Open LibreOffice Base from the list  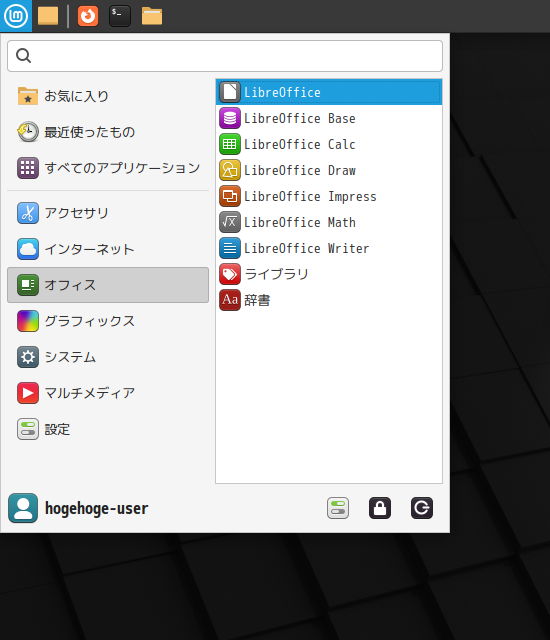(329, 118)
